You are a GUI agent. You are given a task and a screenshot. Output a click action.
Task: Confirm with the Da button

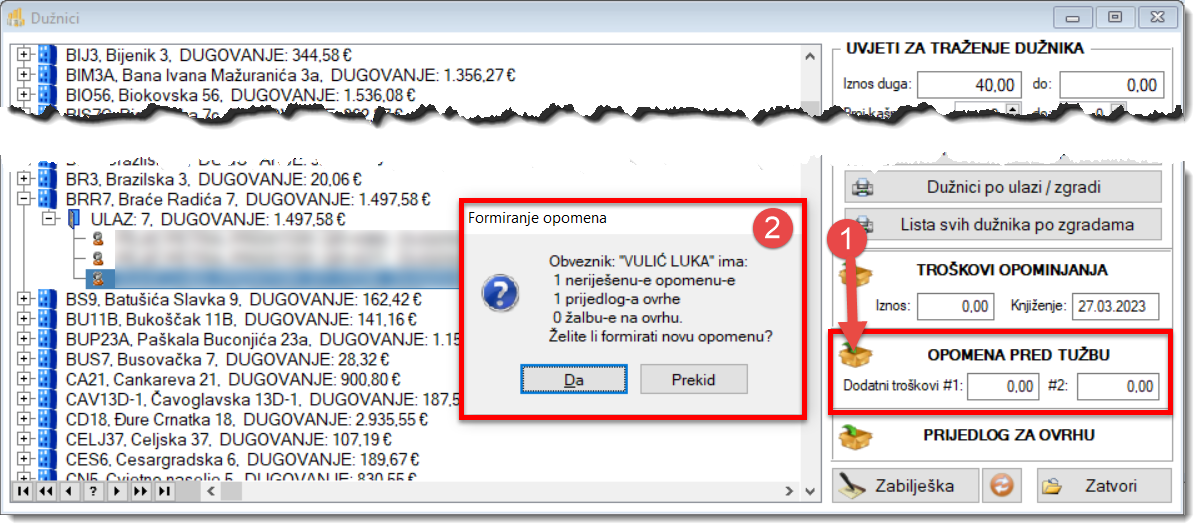pos(574,379)
